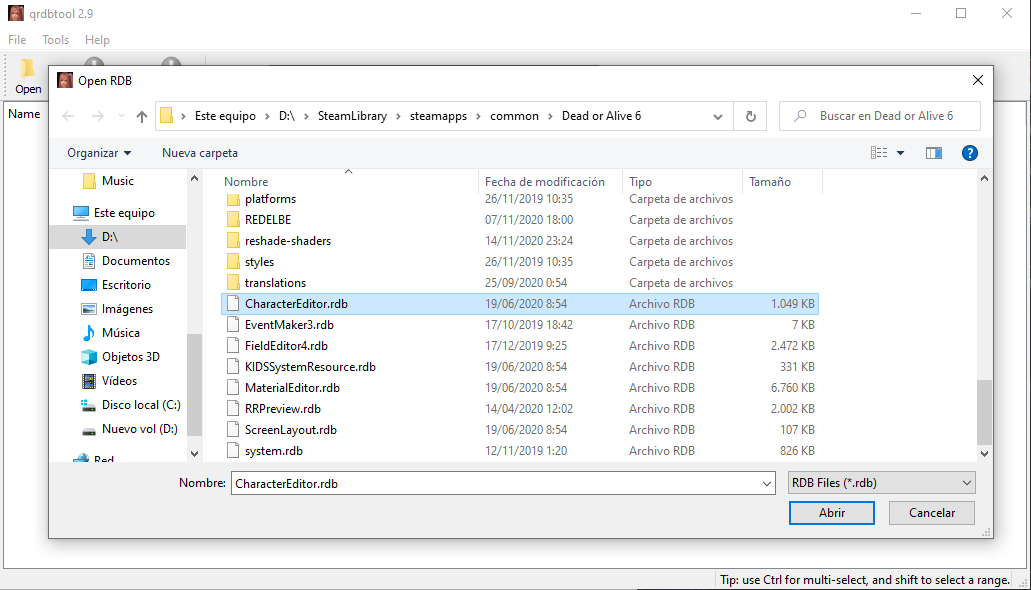
Task: Select the reshade-shaders folder
Action: click(519, 241)
